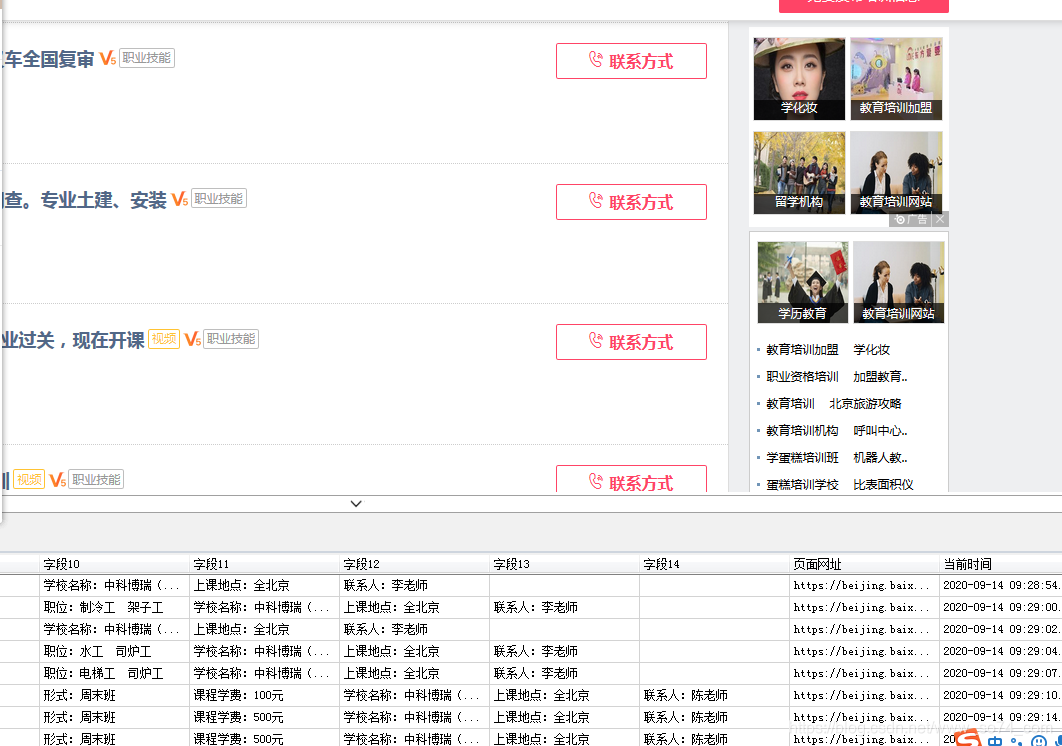This screenshot has height=746, width=1062.
Task: Select cell 课程学费: 100元
Action: coord(264,695)
